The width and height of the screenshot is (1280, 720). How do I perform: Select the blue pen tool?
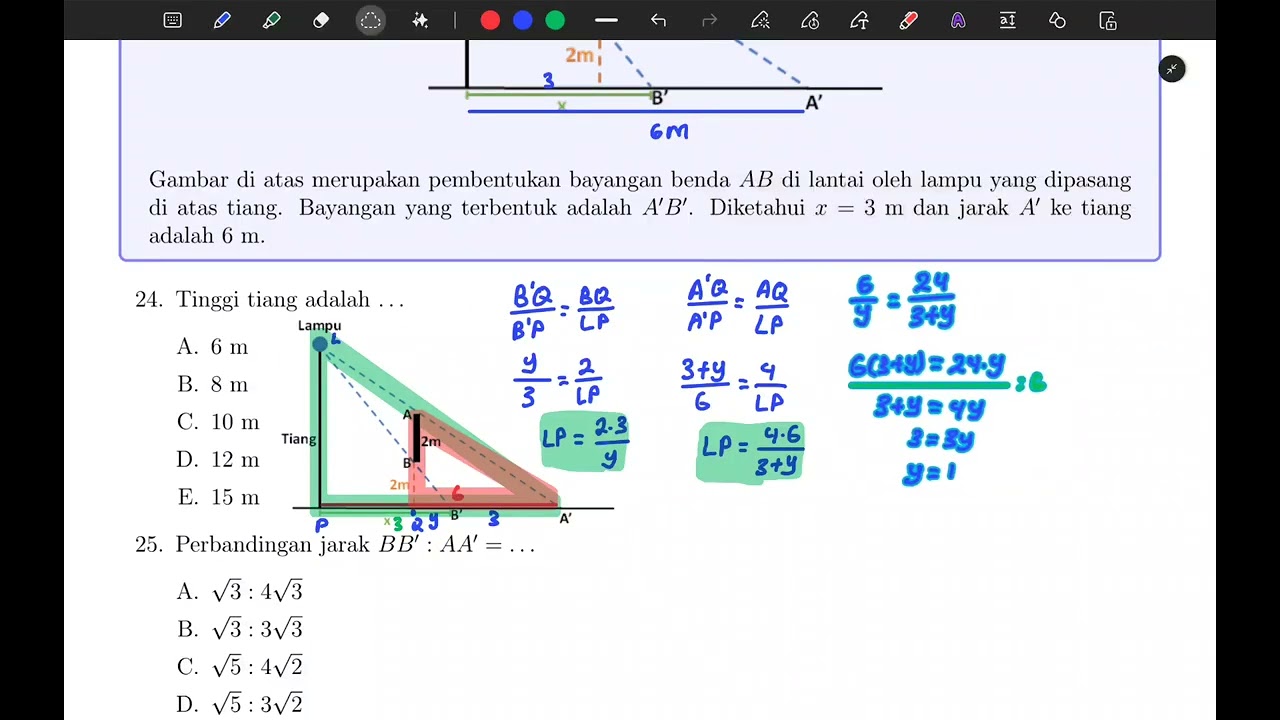222,20
